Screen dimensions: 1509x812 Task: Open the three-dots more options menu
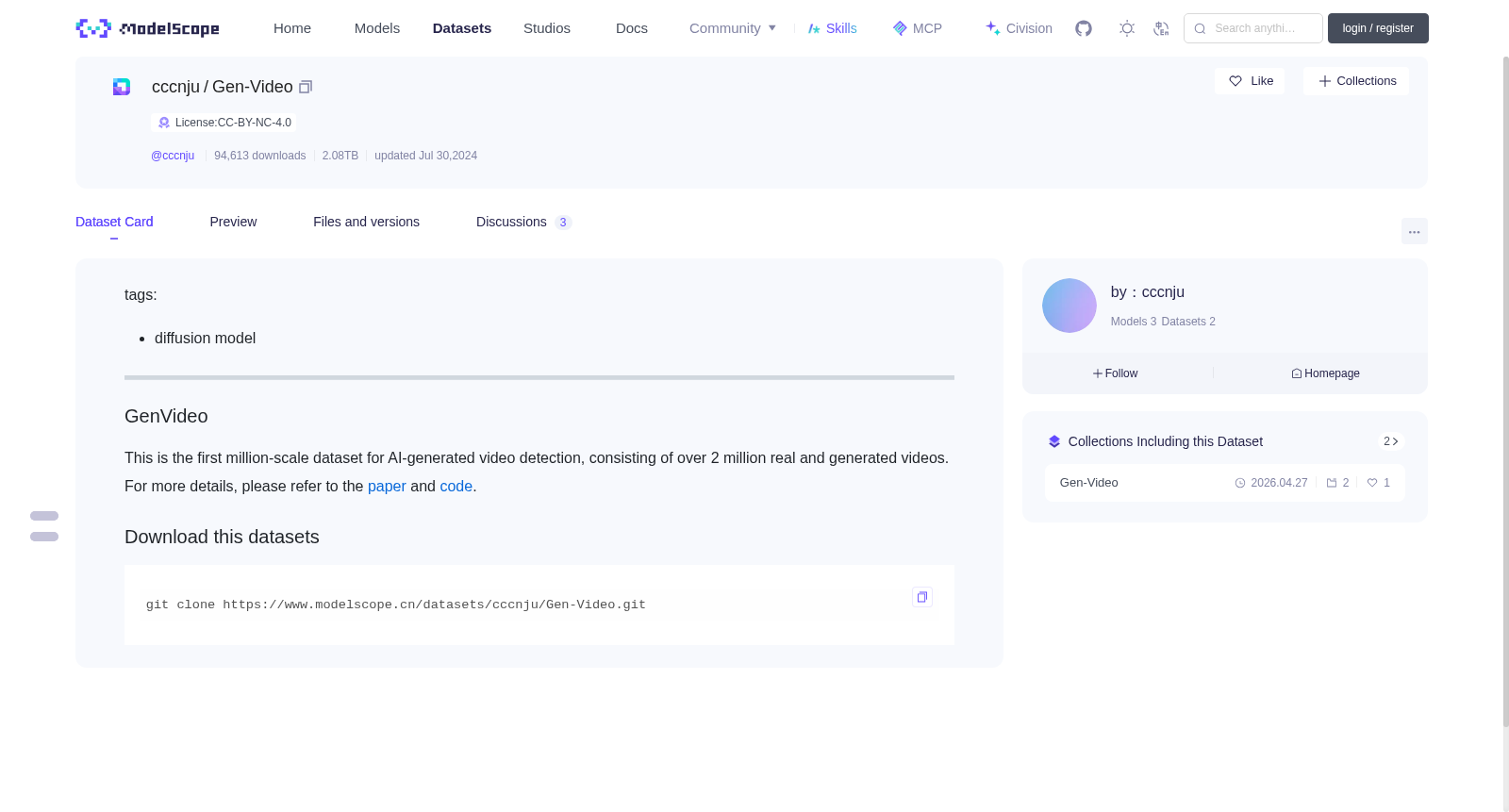click(1415, 231)
